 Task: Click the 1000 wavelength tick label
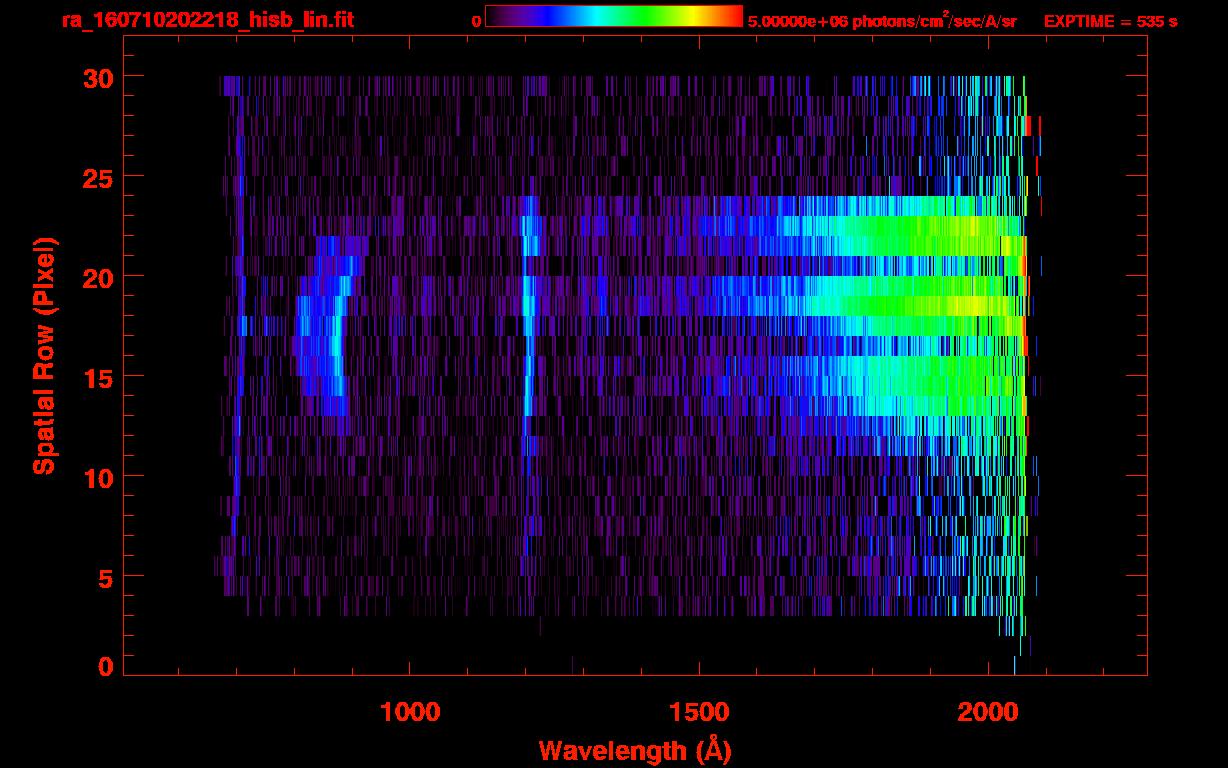pos(409,711)
